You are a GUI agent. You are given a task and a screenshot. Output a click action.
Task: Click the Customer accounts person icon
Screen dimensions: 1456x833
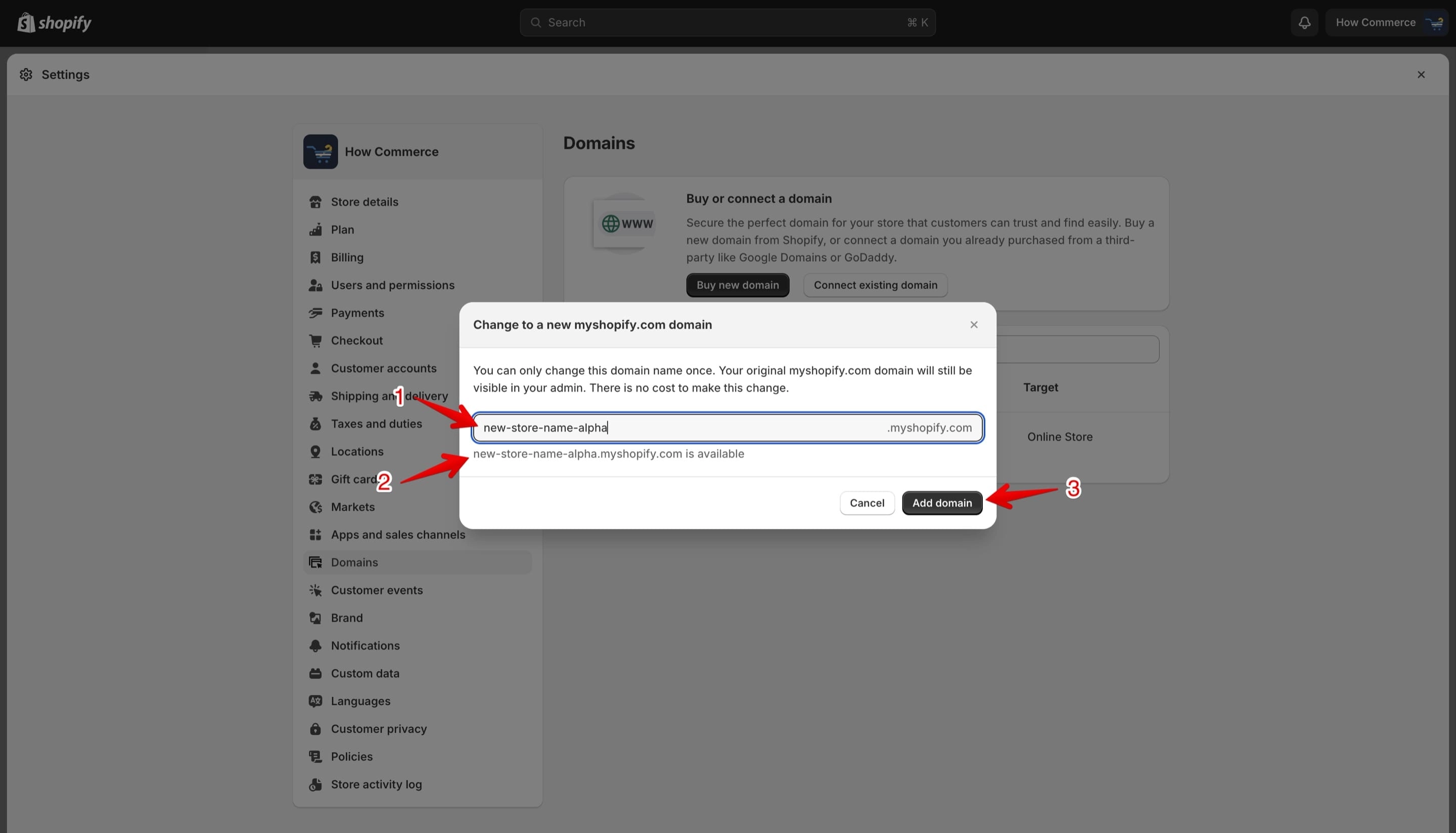pyautogui.click(x=315, y=368)
